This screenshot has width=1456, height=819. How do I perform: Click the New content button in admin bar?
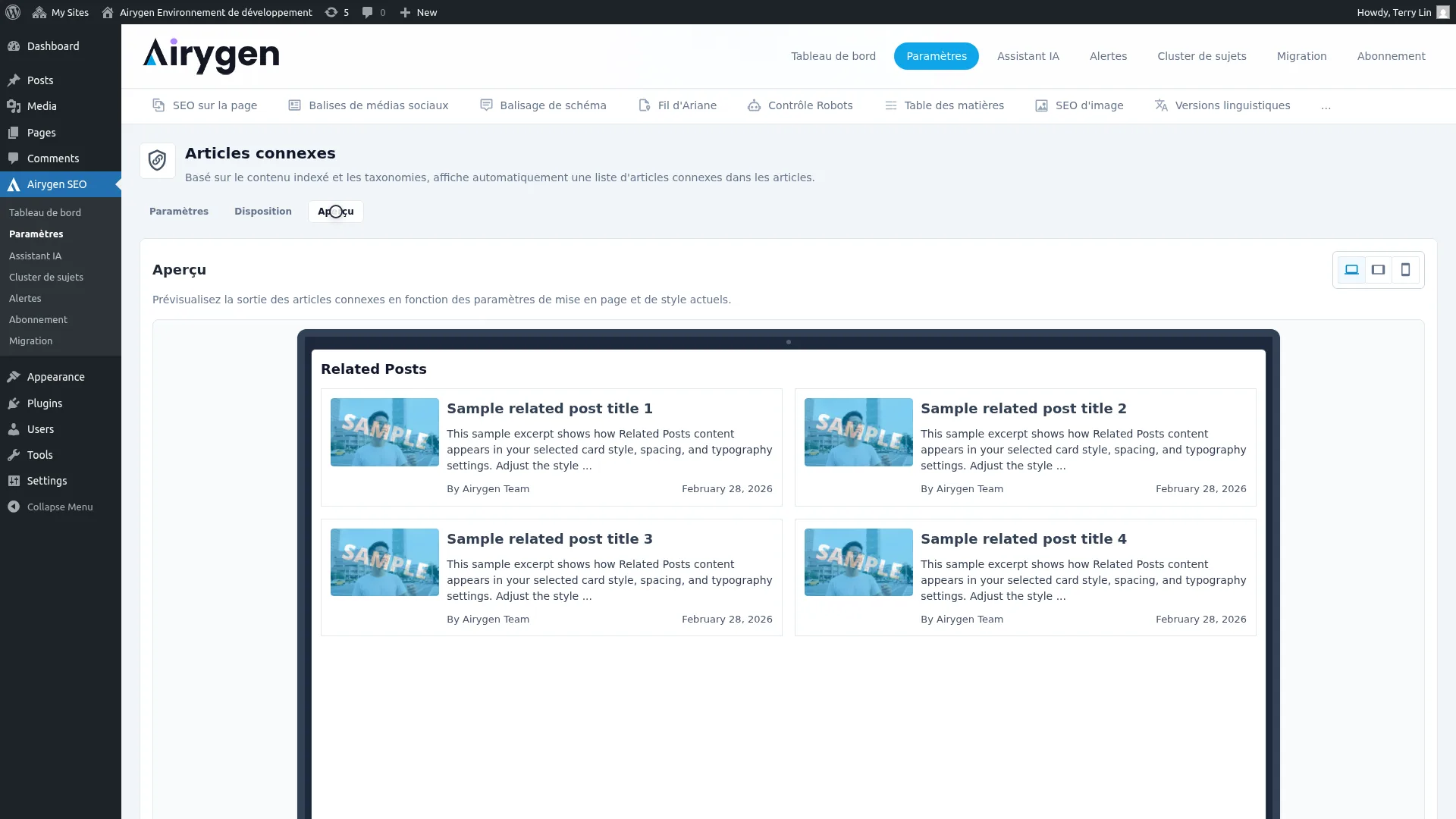pos(419,12)
